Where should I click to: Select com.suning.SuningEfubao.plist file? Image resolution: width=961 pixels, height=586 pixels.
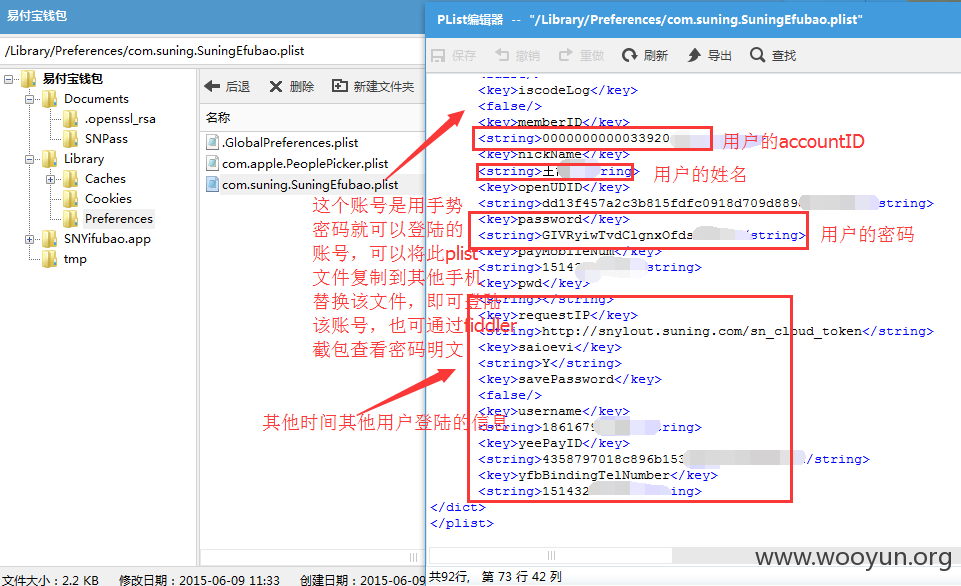coord(310,185)
